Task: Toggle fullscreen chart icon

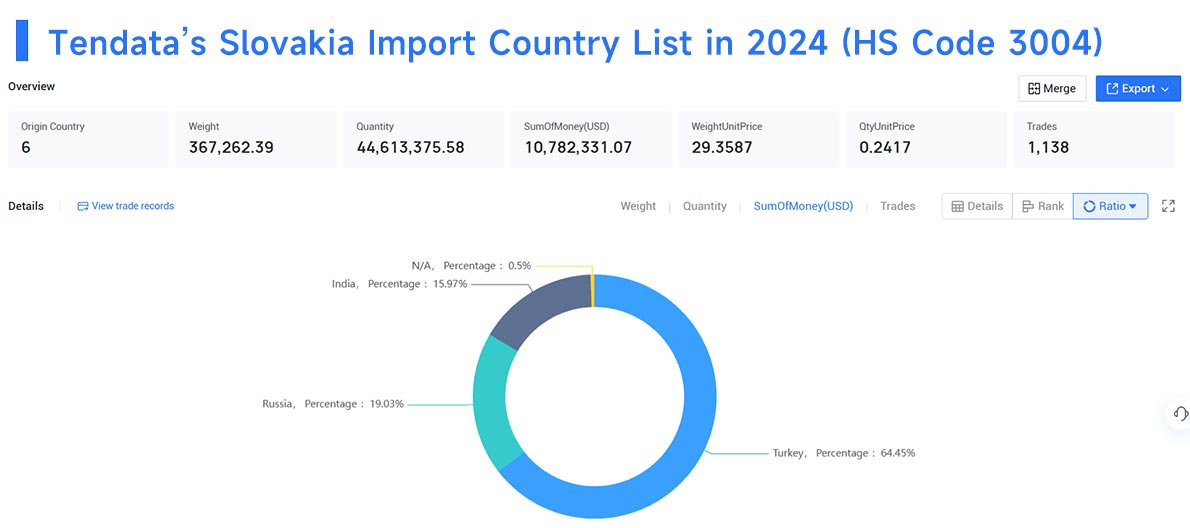Action: [x=1169, y=206]
